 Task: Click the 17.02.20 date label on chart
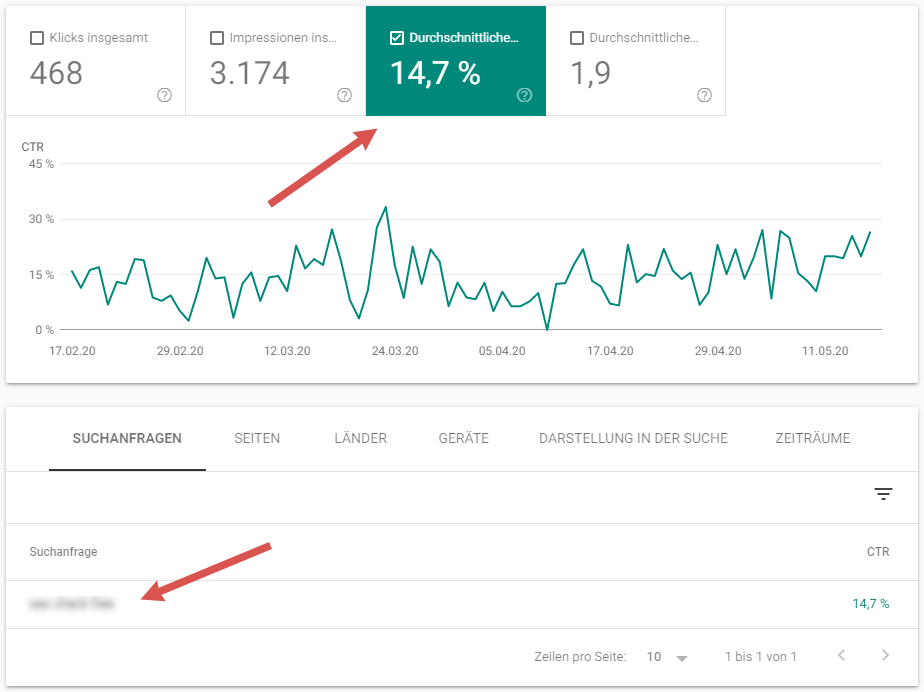click(x=72, y=351)
